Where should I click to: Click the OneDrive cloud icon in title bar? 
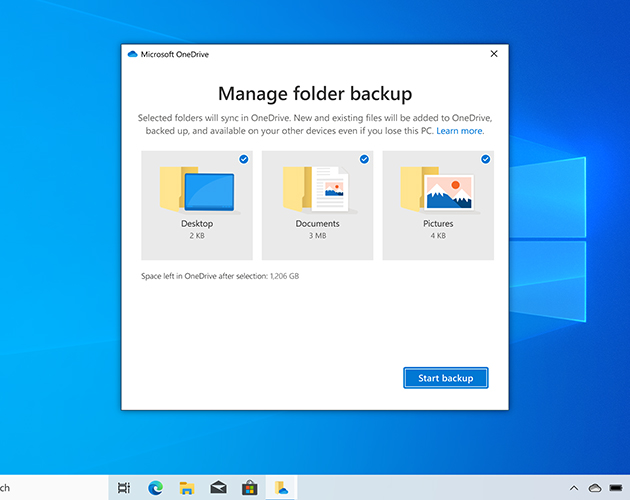click(x=133, y=54)
